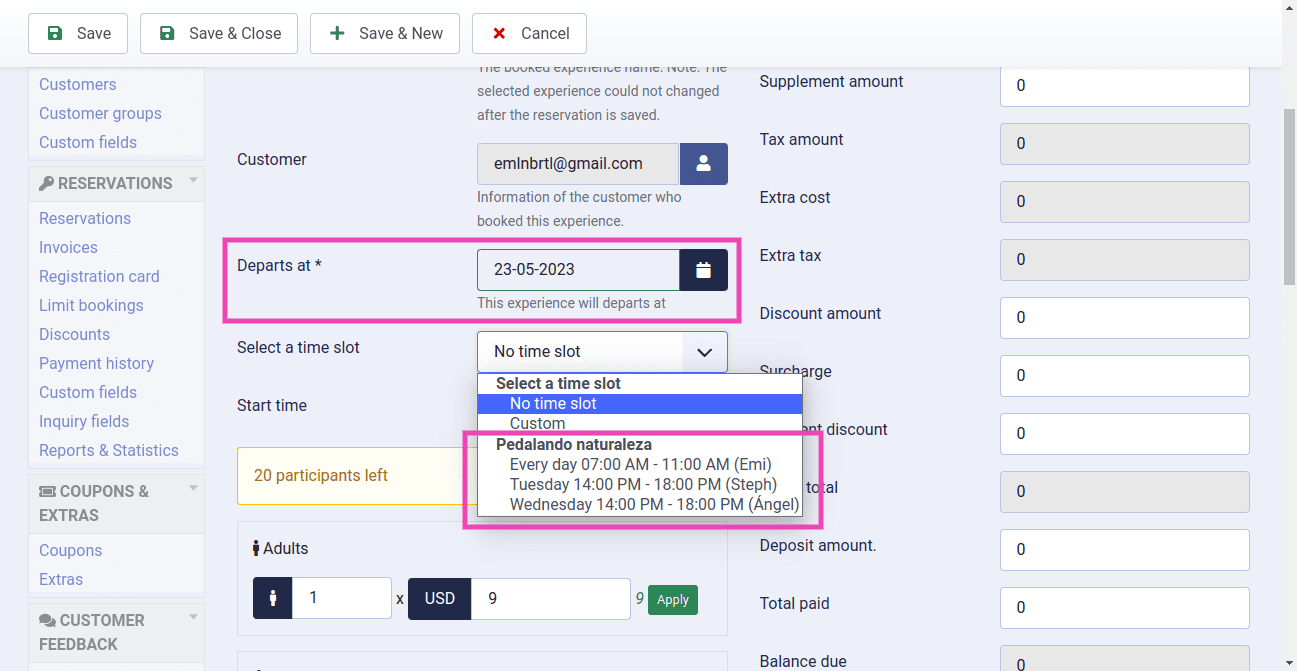1297x671 pixels.
Task: Apply the adults price
Action: [x=672, y=599]
